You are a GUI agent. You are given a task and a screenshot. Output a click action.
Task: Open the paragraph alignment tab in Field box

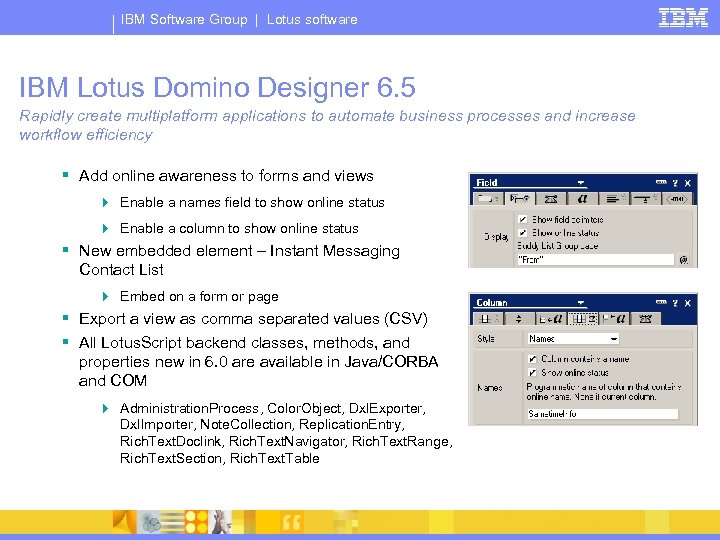tap(614, 199)
